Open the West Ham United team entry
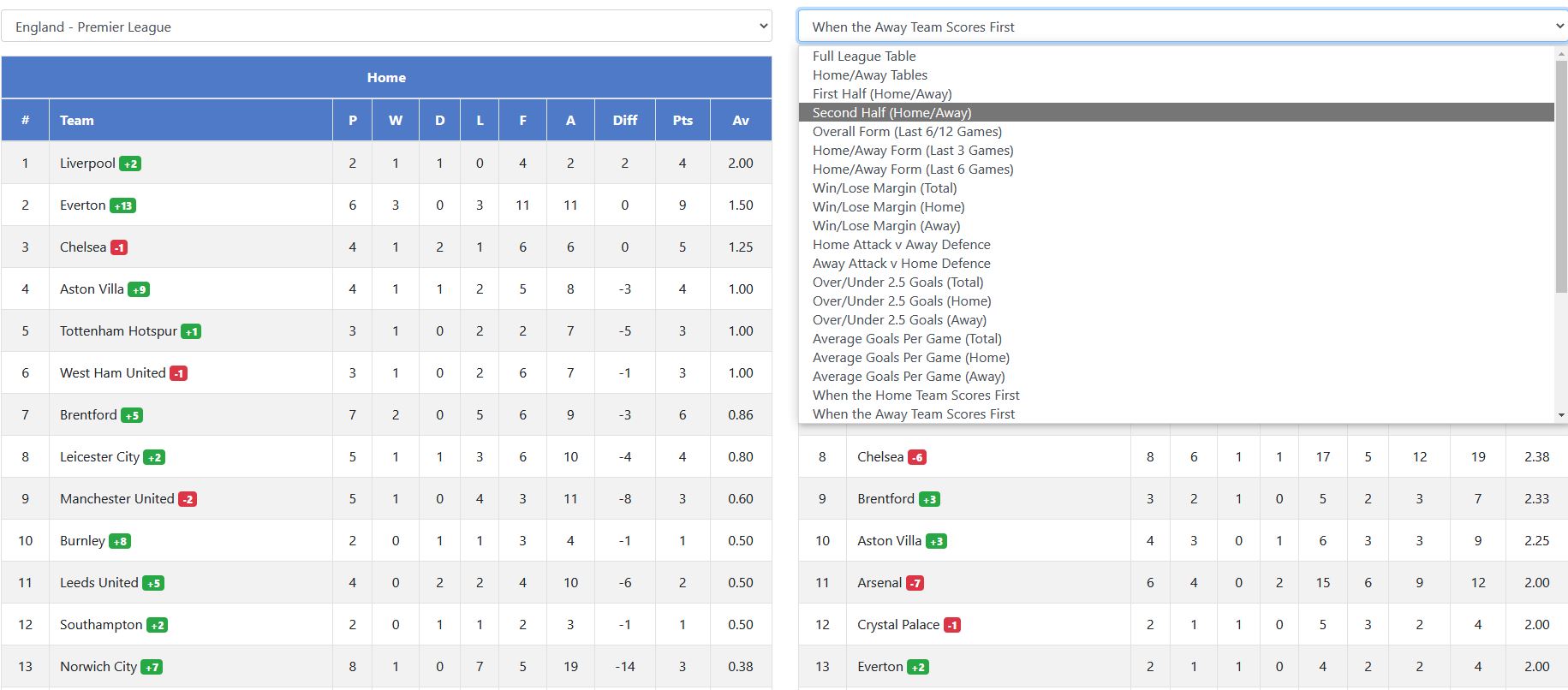The height and width of the screenshot is (690, 1568). [x=112, y=373]
